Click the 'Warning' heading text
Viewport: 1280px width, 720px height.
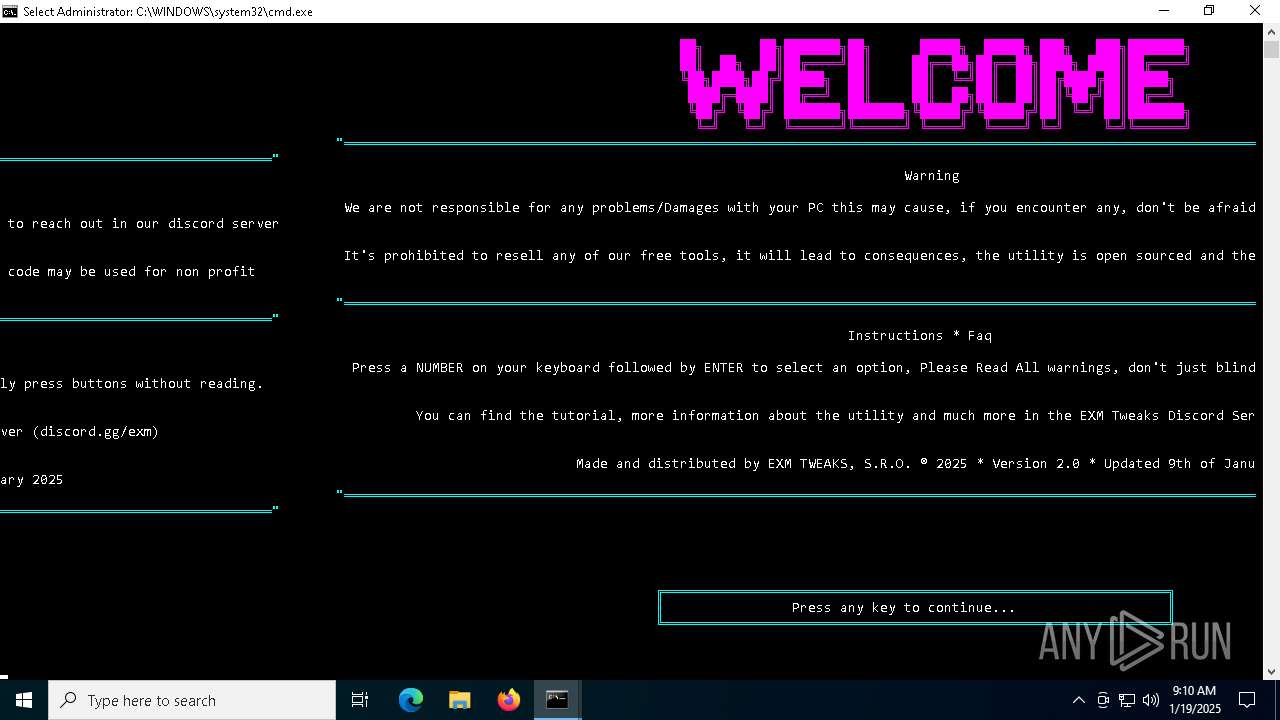932,176
